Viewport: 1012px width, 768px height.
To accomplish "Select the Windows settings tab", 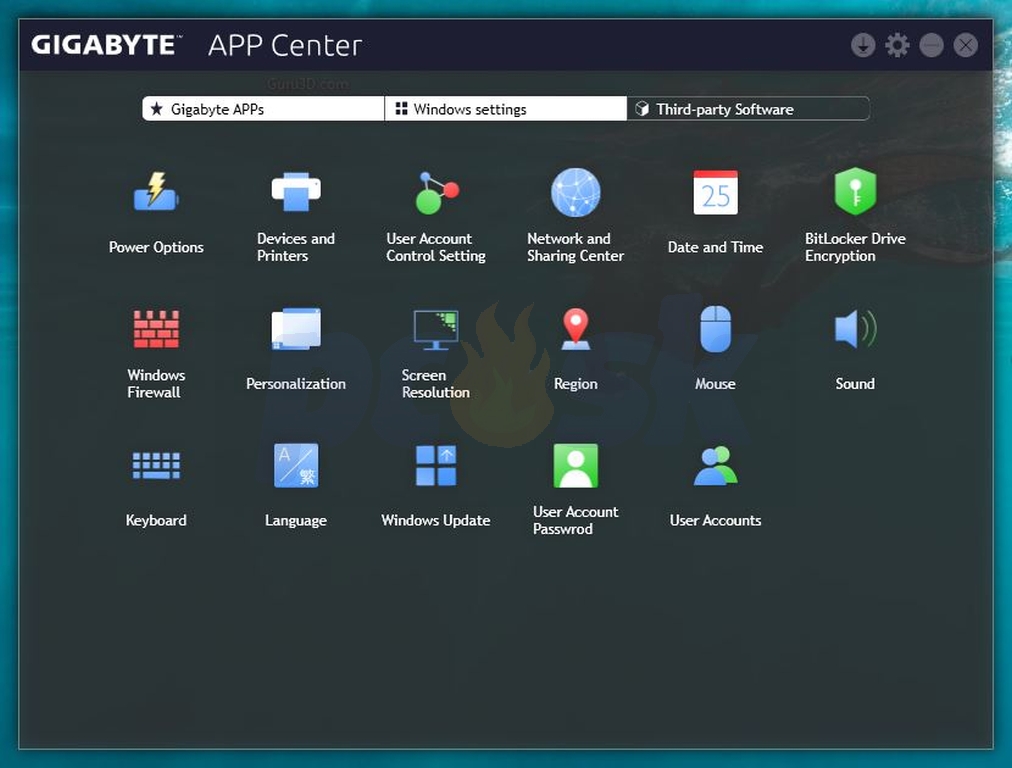I will coord(505,109).
